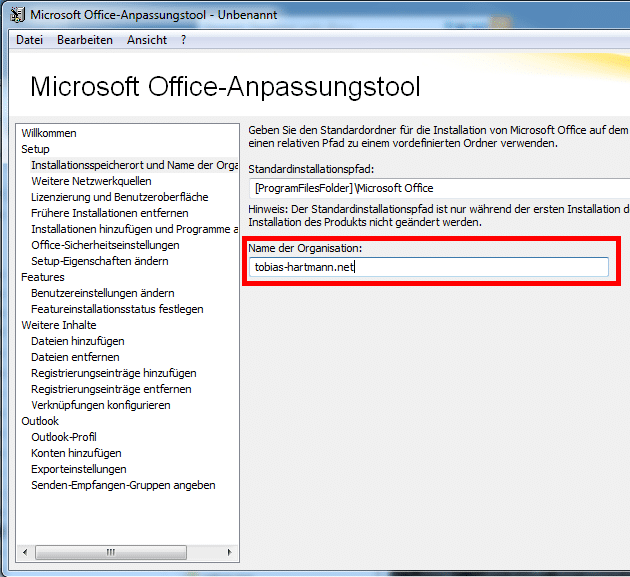Select the Setup section heading
This screenshot has width=630, height=577.
[35, 149]
